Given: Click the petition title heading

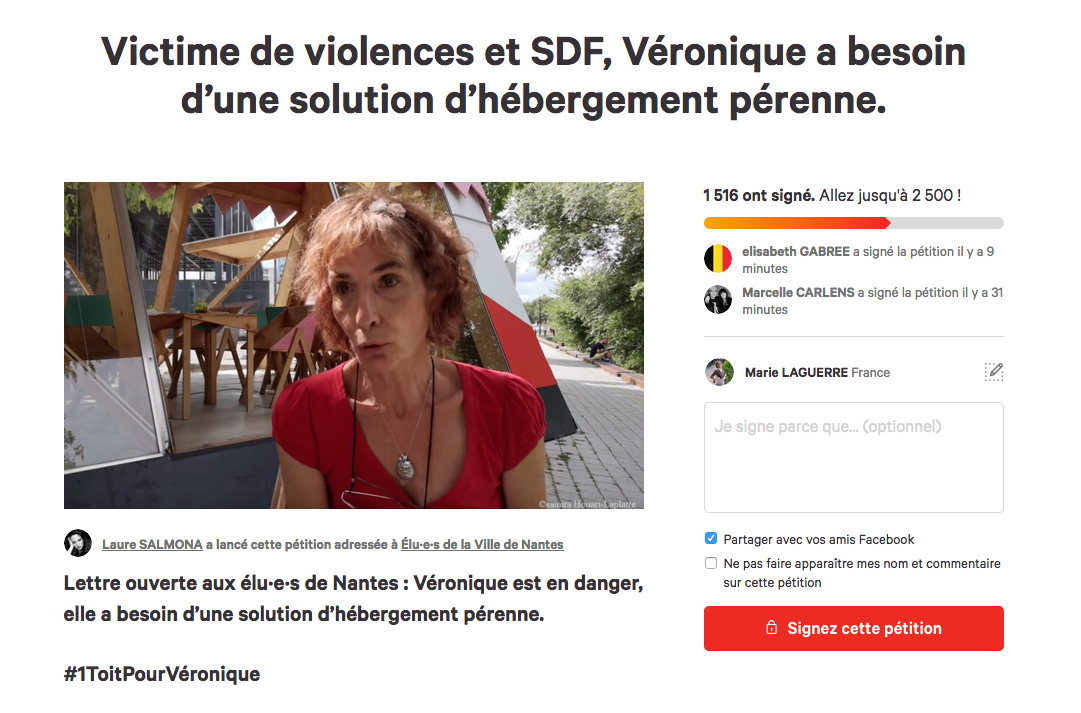Looking at the screenshot, I should pyautogui.click(x=534, y=76).
